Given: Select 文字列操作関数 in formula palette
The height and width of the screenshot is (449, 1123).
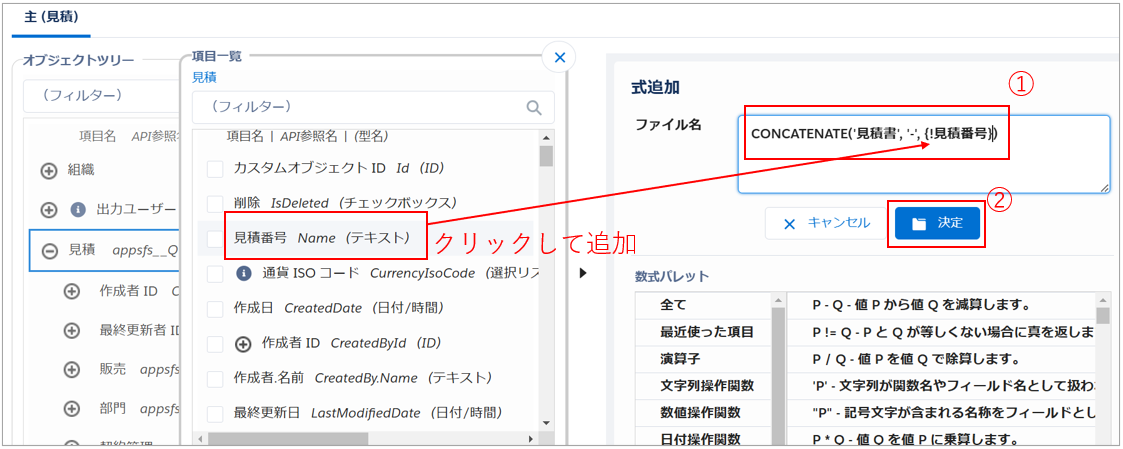Looking at the screenshot, I should (x=700, y=385).
